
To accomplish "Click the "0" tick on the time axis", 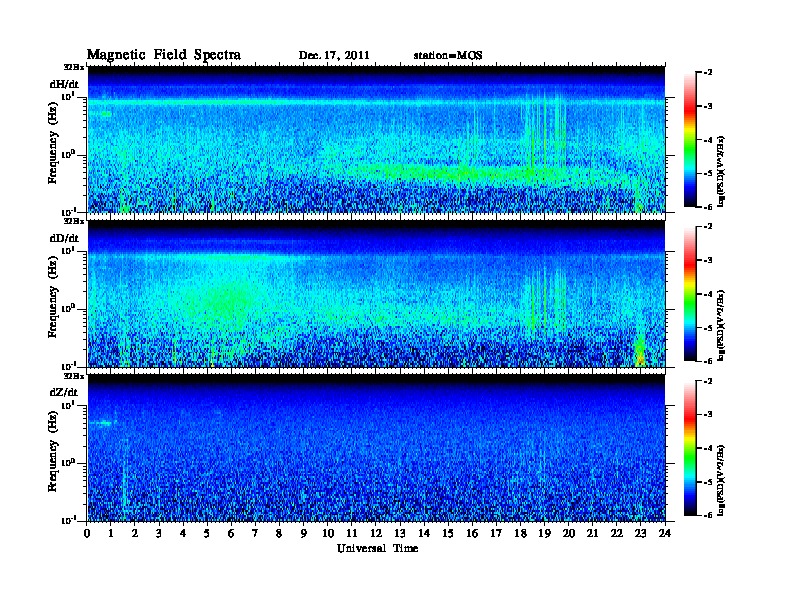I will (x=87, y=533).
